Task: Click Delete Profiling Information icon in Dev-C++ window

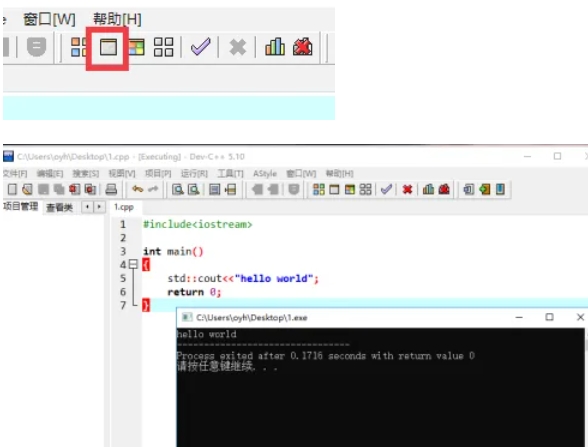Action: [x=444, y=189]
